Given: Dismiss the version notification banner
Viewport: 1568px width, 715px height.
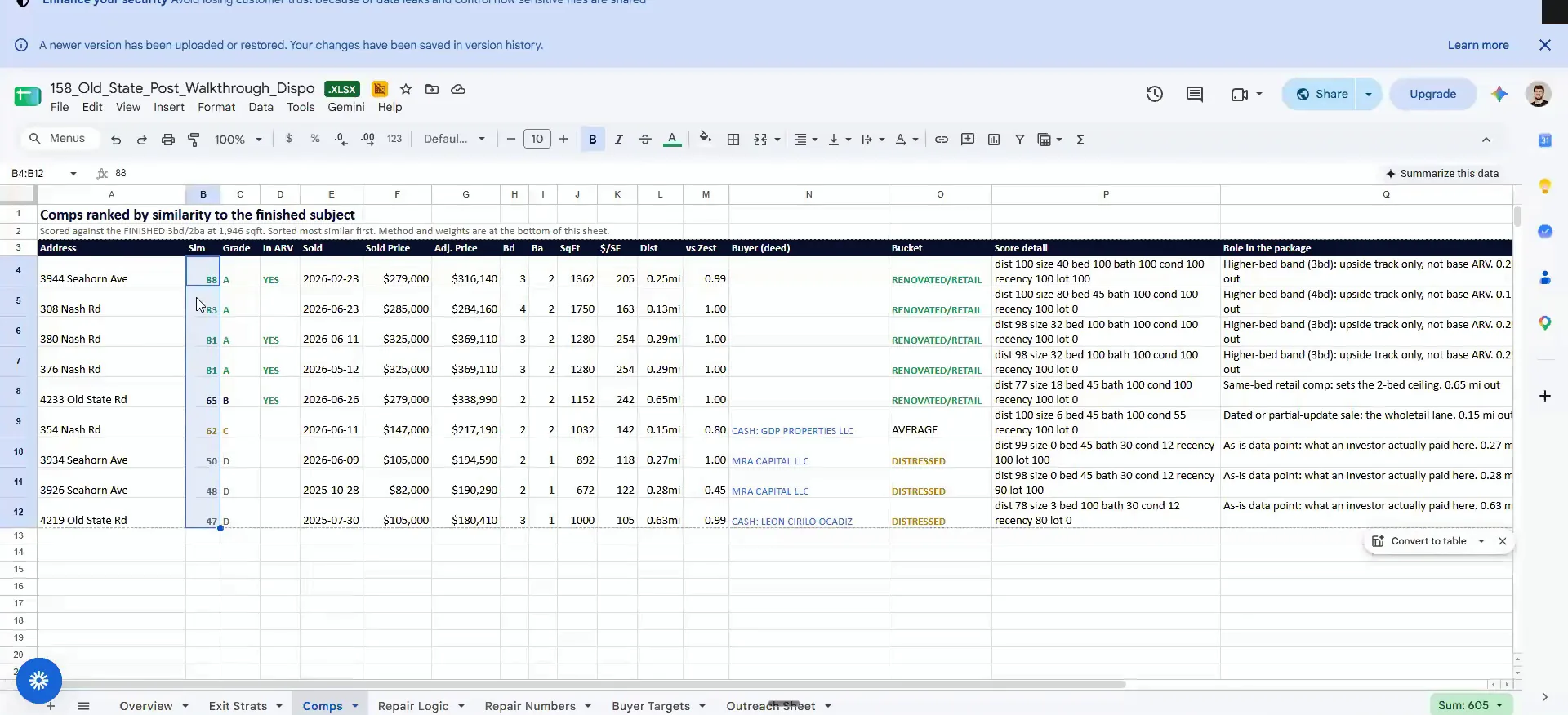Looking at the screenshot, I should coord(1545,45).
